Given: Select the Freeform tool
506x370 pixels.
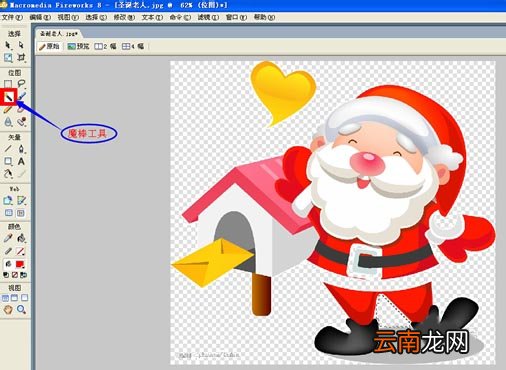Looking at the screenshot, I should click(x=8, y=174).
